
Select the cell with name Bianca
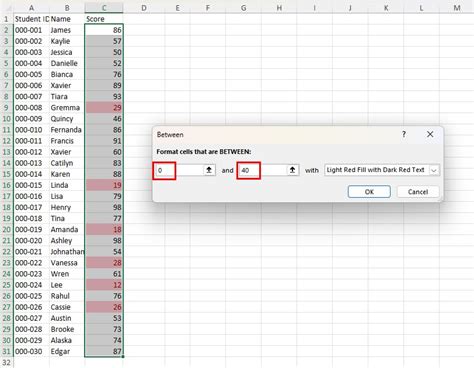67,74
